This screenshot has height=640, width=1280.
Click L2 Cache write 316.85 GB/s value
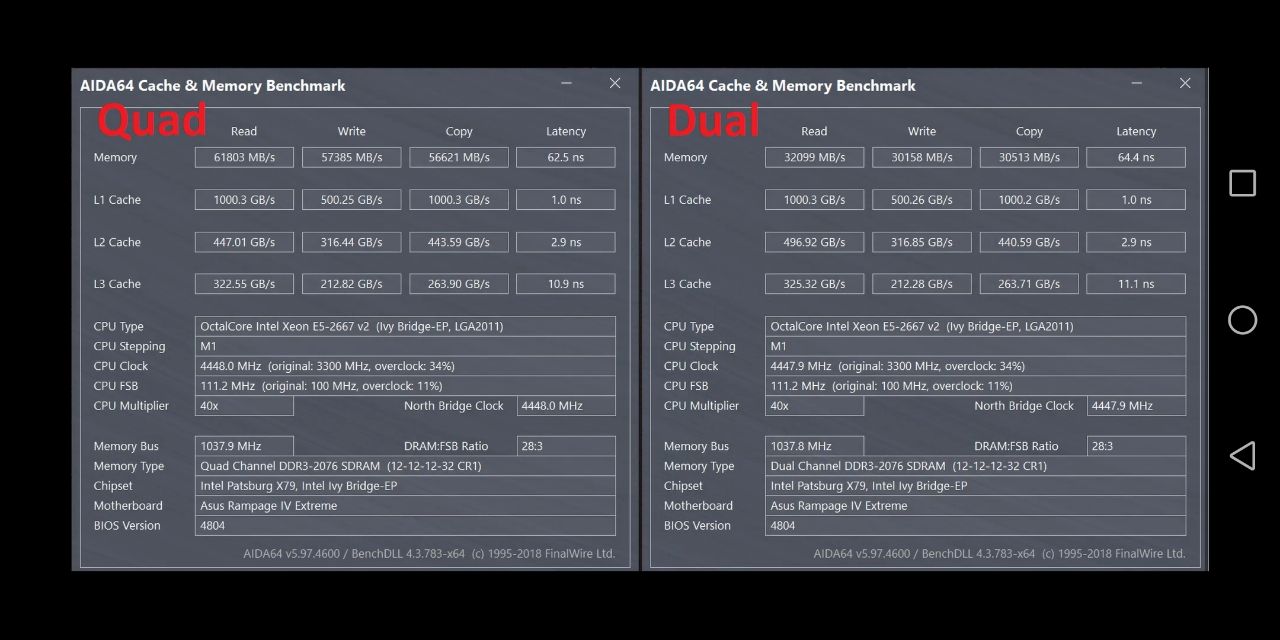click(922, 242)
